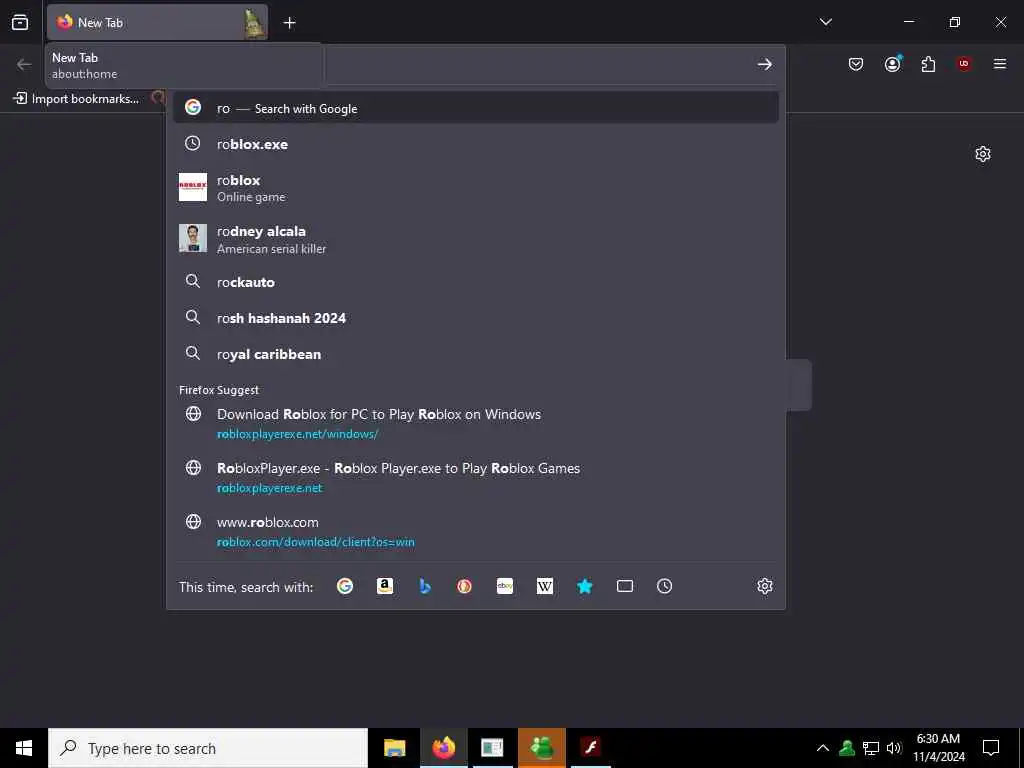
Task: Open File Explorer from the taskbar
Action: click(394, 748)
